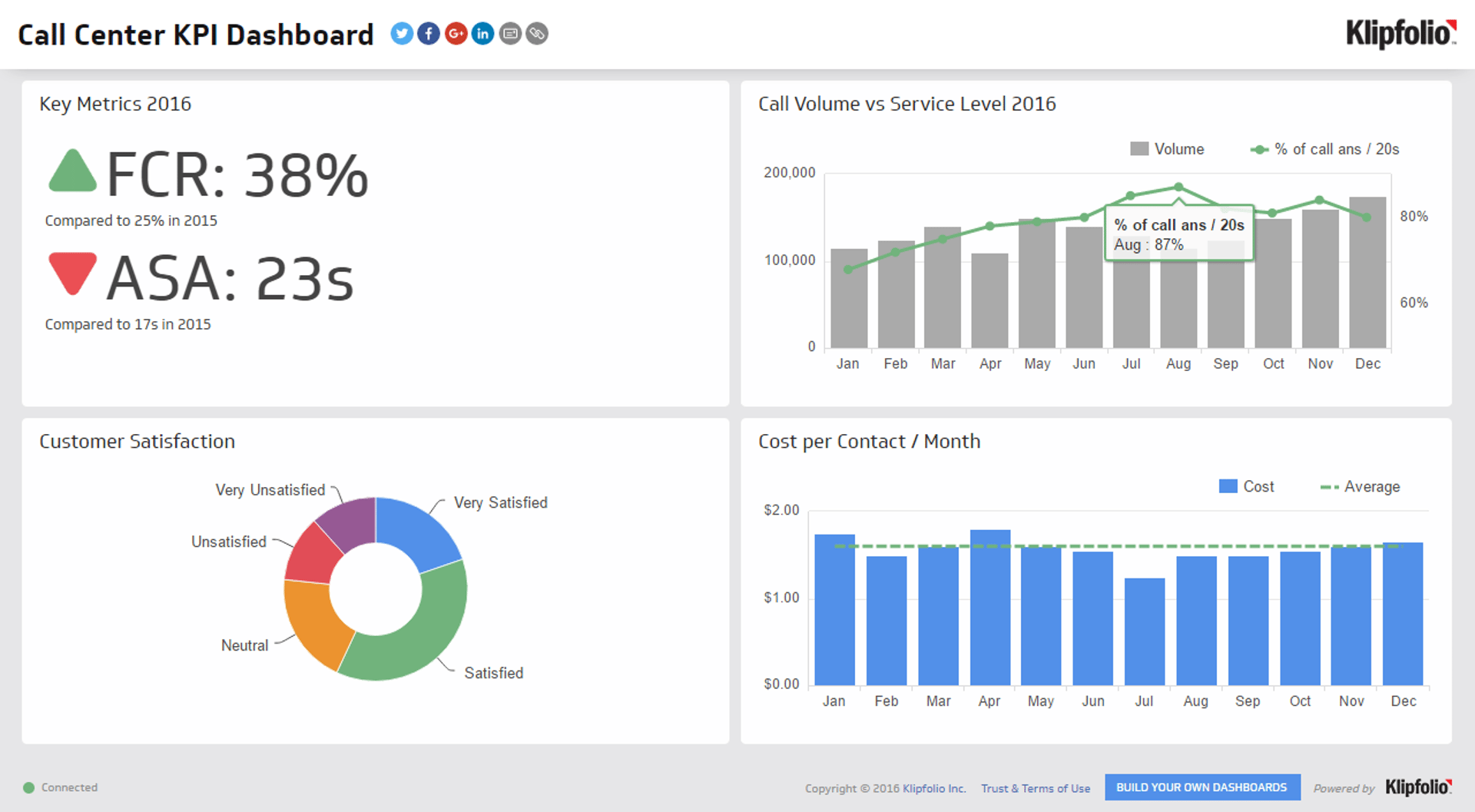Toggle the Cost series legend item
Image resolution: width=1475 pixels, height=812 pixels.
(x=1246, y=486)
